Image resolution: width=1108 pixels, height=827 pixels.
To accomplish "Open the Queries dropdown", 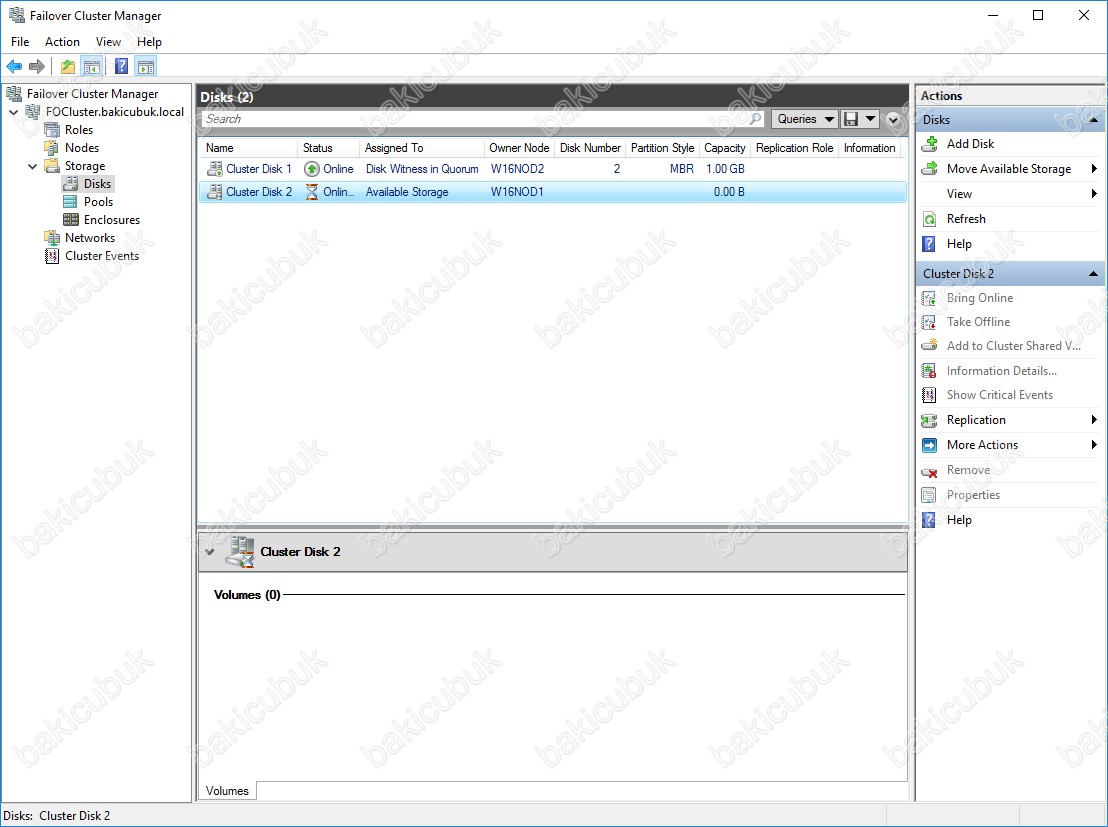I will point(804,119).
